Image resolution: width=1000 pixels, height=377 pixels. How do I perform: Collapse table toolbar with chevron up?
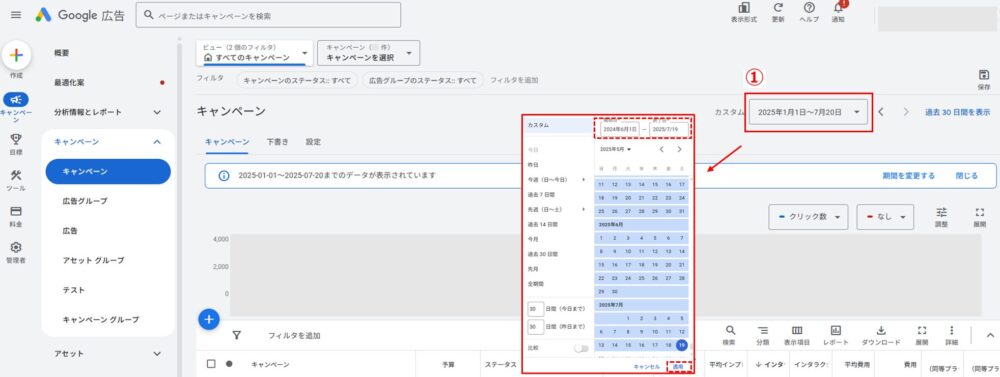[x=990, y=335]
